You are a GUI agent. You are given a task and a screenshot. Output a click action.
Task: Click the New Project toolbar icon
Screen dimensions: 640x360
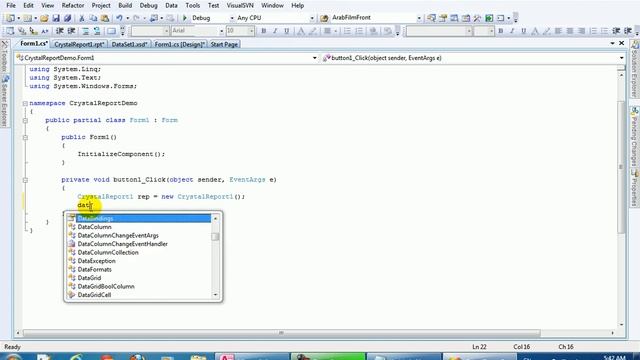click(10, 18)
